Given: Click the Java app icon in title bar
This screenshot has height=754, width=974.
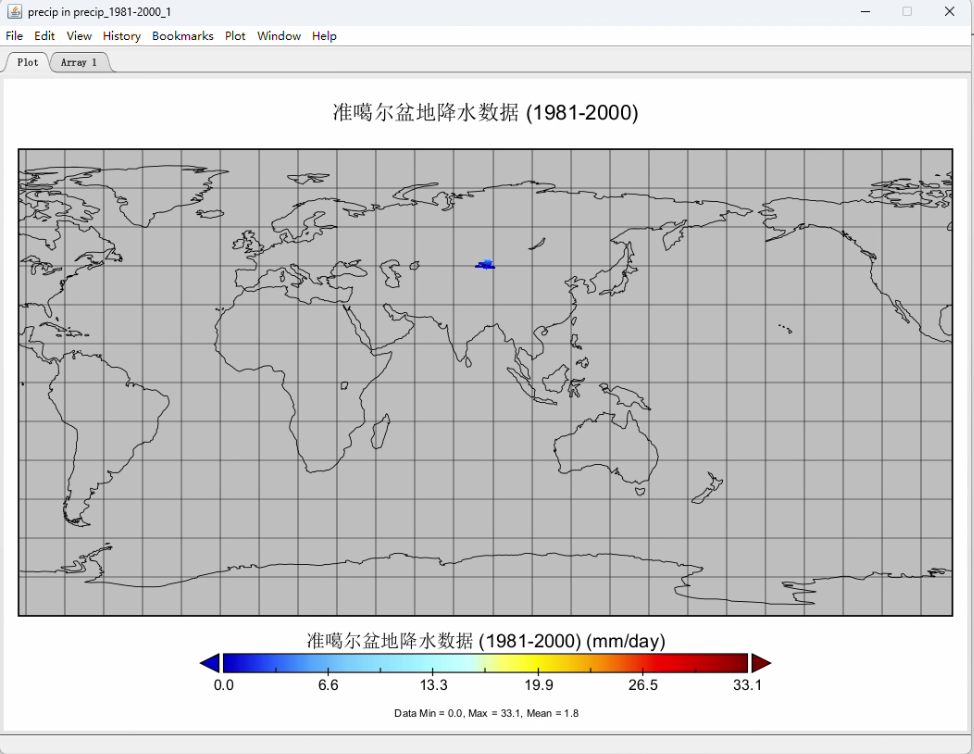Looking at the screenshot, I should coord(14,11).
